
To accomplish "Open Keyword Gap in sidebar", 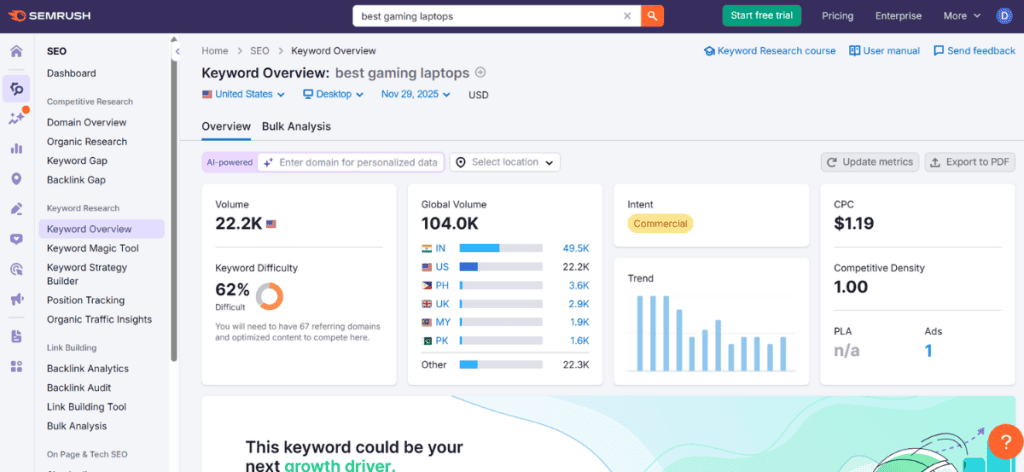I will (77, 161).
